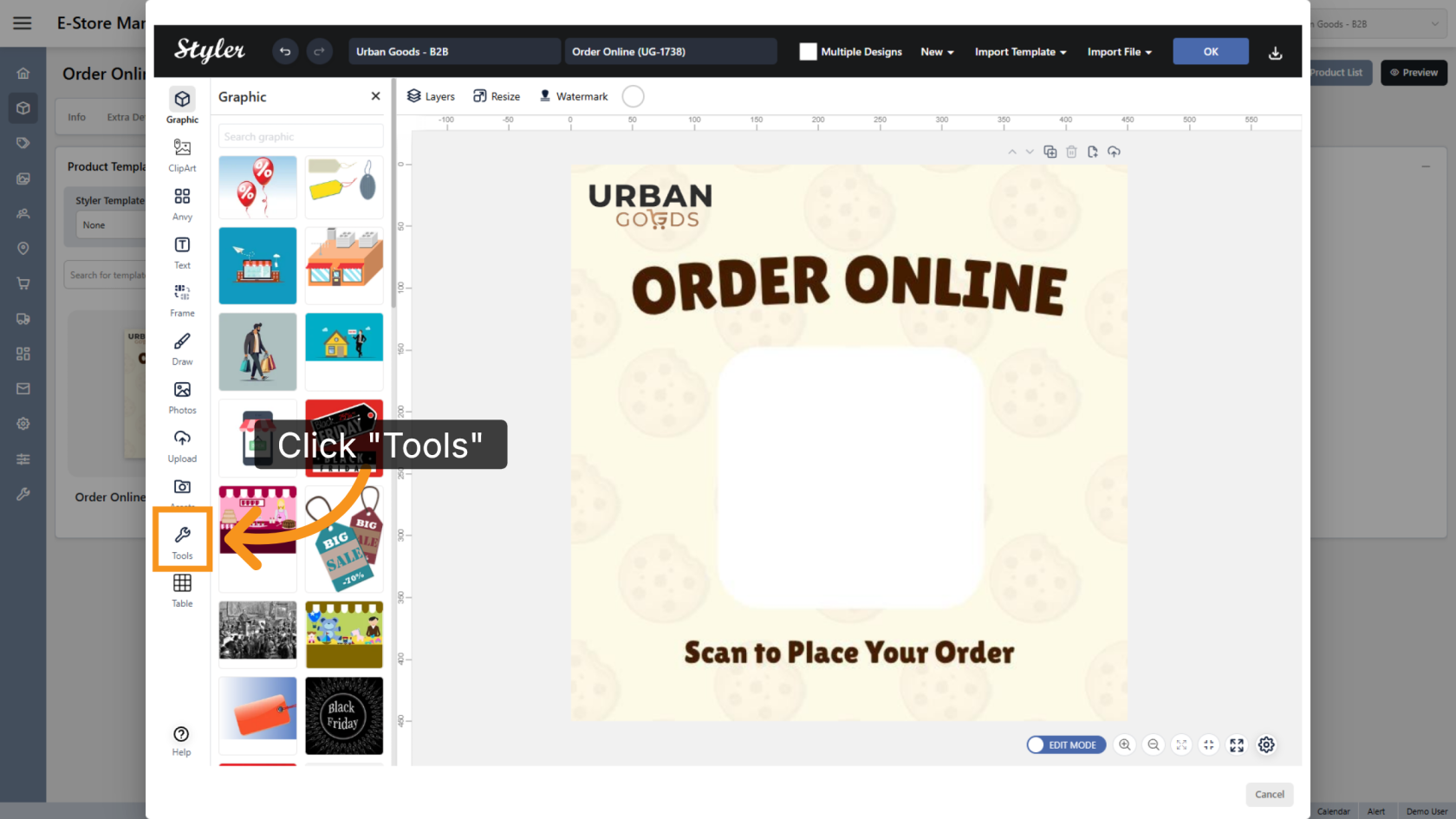
Task: Click OK to confirm the design
Action: click(1211, 51)
